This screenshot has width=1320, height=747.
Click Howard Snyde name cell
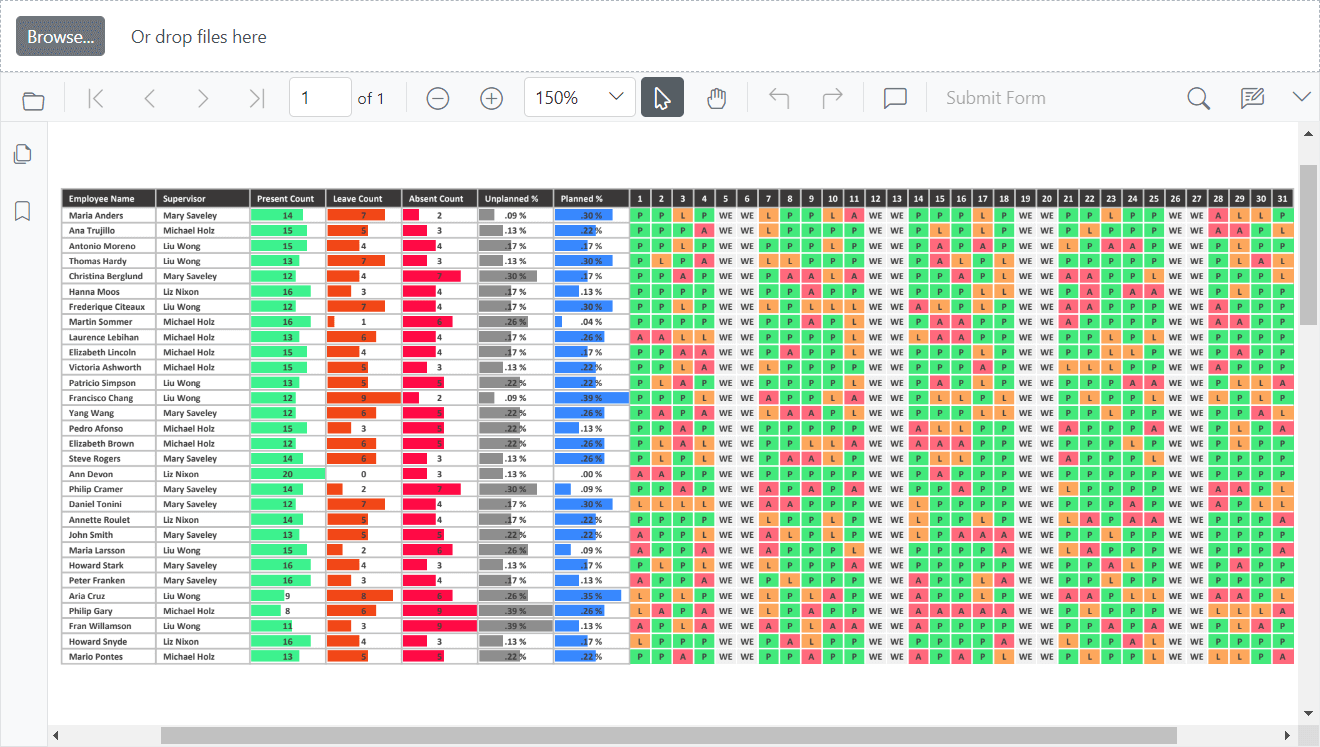pos(108,642)
